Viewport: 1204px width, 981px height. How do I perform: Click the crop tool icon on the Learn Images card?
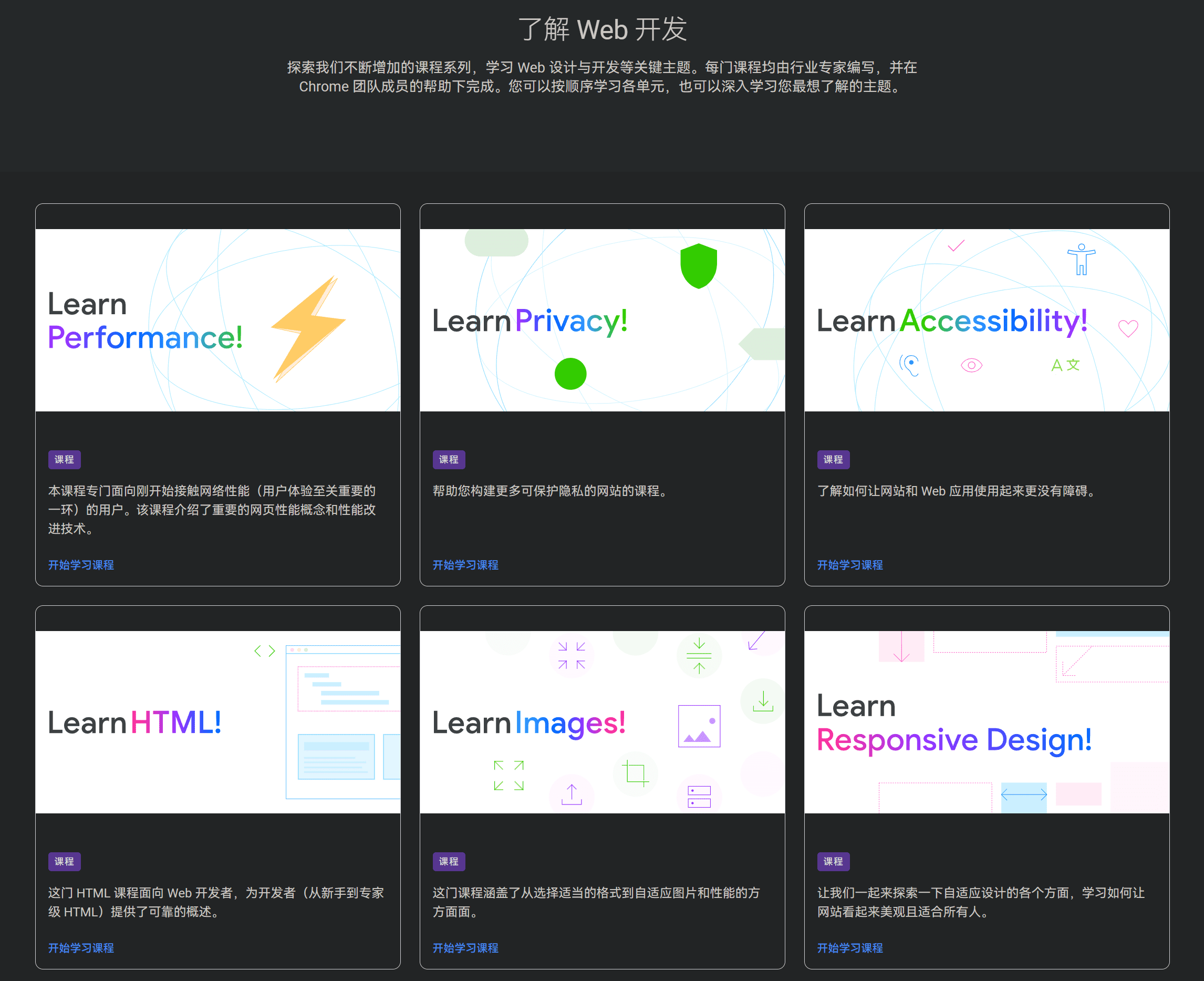pyautogui.click(x=636, y=773)
